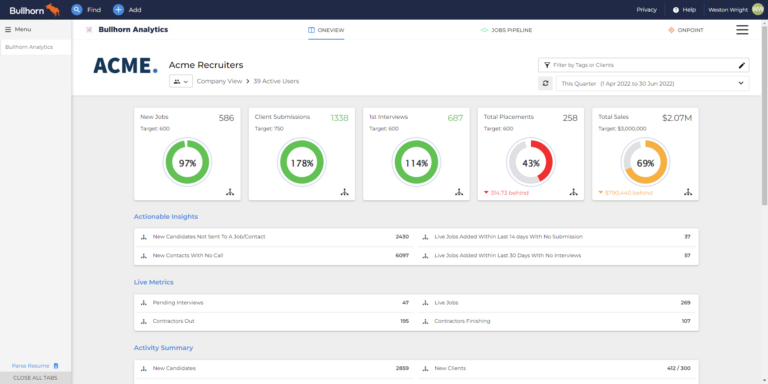Click the 195 Contractors Out count
Image resolution: width=768 pixels, height=384 pixels.
pos(405,321)
